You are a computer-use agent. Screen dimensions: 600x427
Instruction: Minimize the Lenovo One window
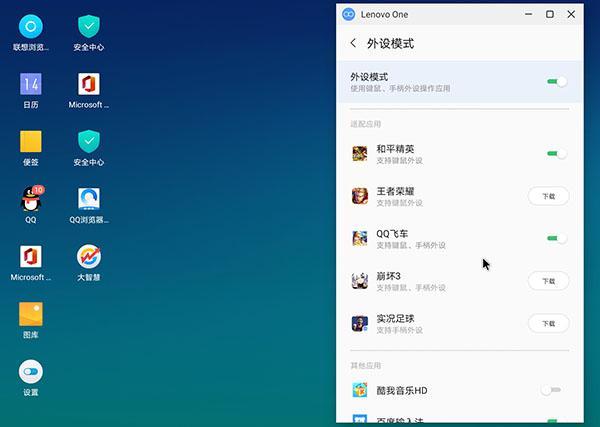coord(528,14)
